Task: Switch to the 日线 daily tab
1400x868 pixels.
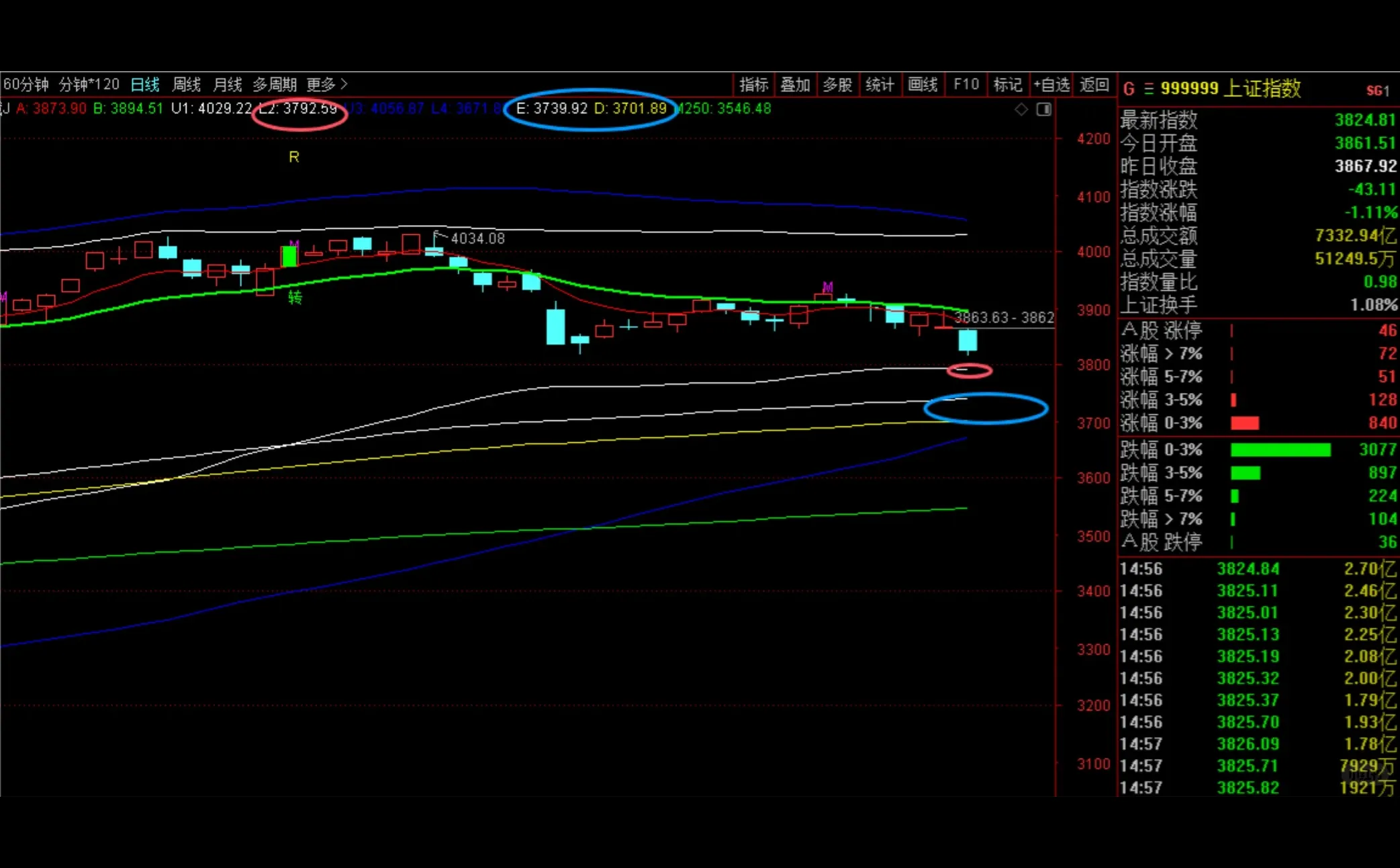Action: 145,85
